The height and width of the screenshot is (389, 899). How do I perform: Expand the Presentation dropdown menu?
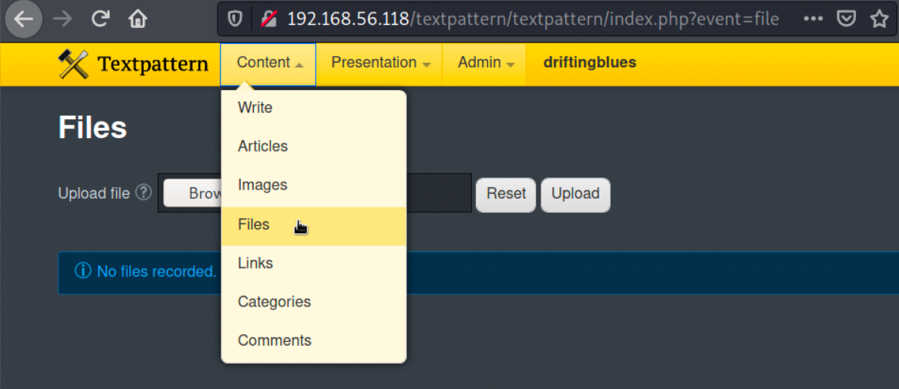pos(380,64)
